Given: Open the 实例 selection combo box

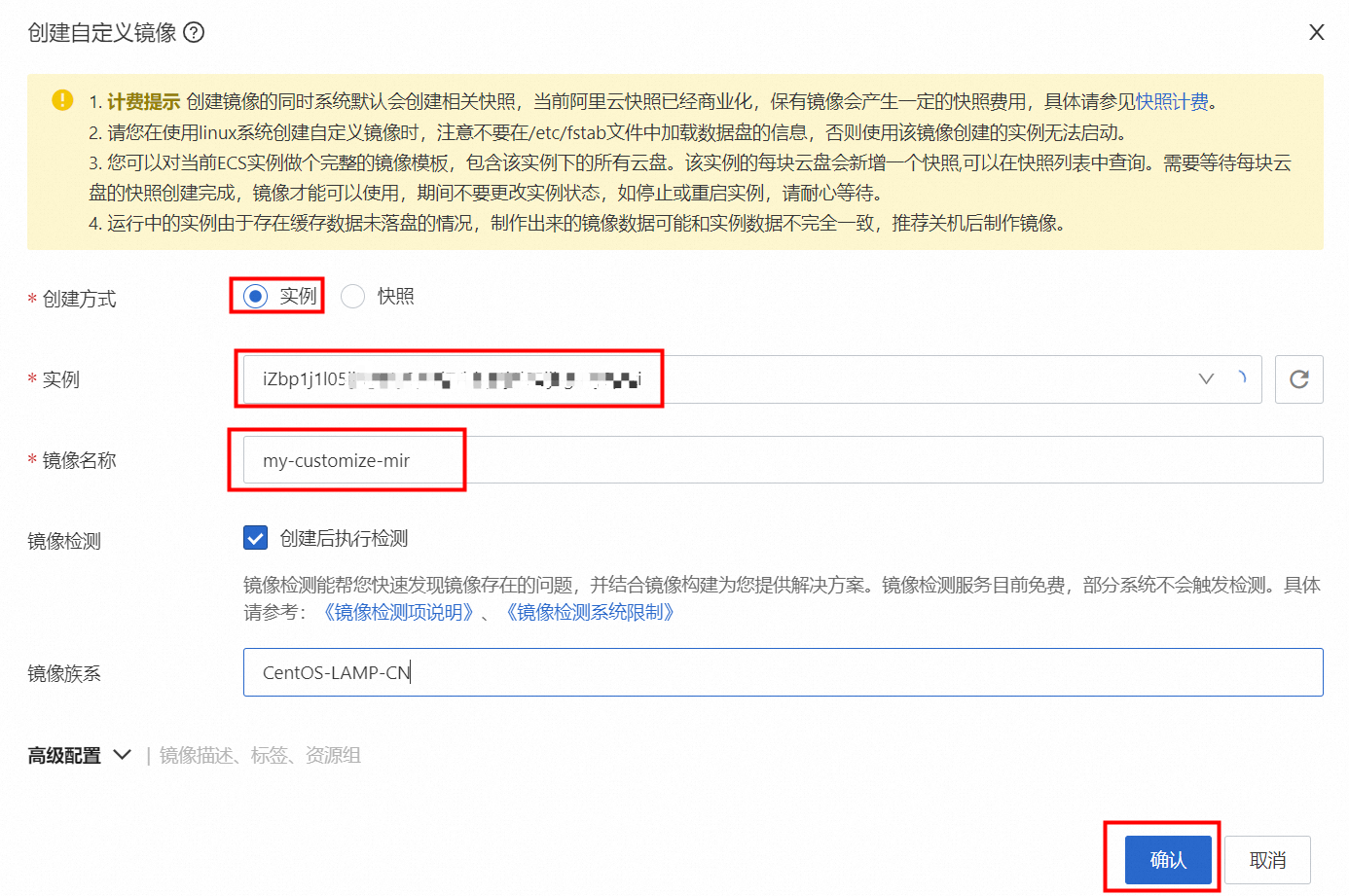Looking at the screenshot, I should 720,379.
